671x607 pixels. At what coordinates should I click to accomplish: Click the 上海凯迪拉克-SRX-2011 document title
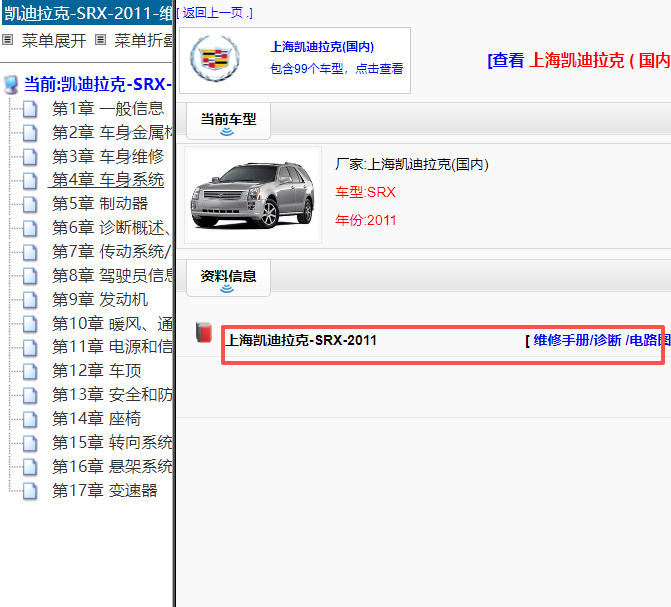[x=301, y=340]
